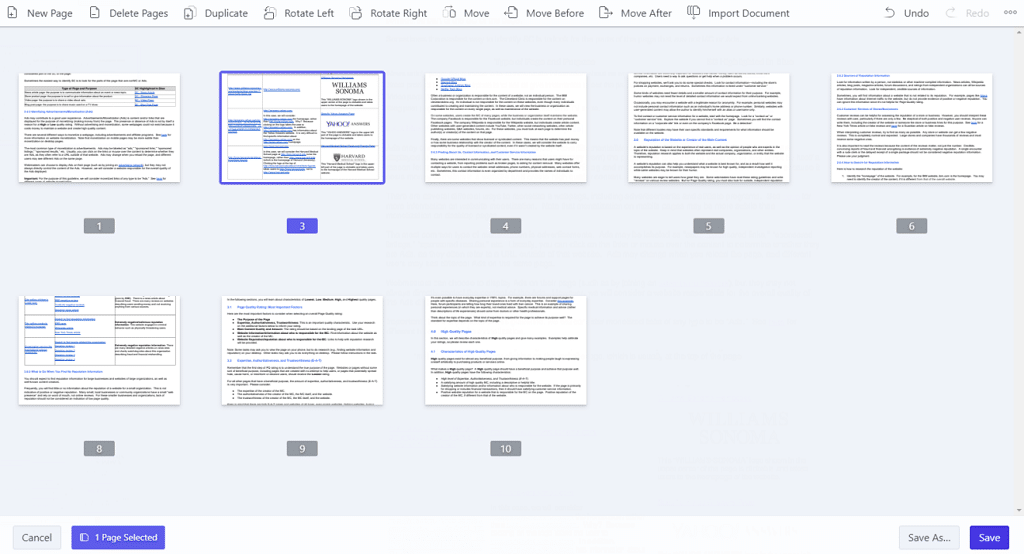Select Duplicate text in toolbar
This screenshot has height=554, width=1024.
(x=226, y=13)
